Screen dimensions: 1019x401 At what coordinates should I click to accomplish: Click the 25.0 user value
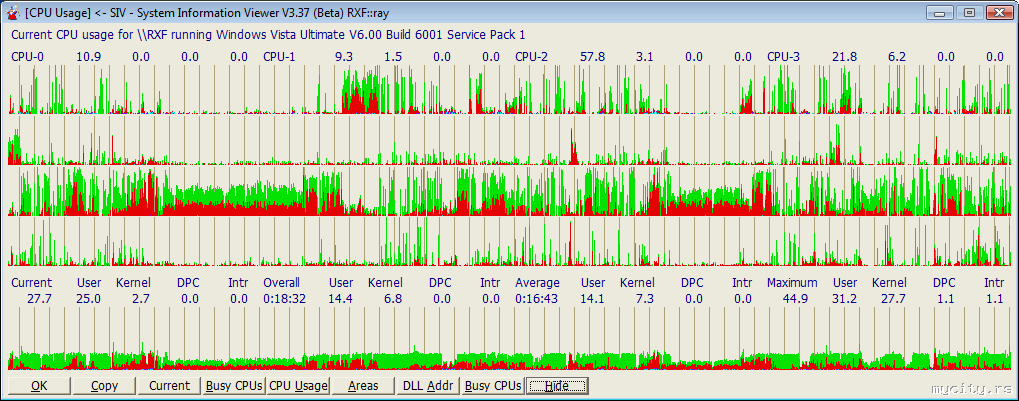(x=88, y=298)
